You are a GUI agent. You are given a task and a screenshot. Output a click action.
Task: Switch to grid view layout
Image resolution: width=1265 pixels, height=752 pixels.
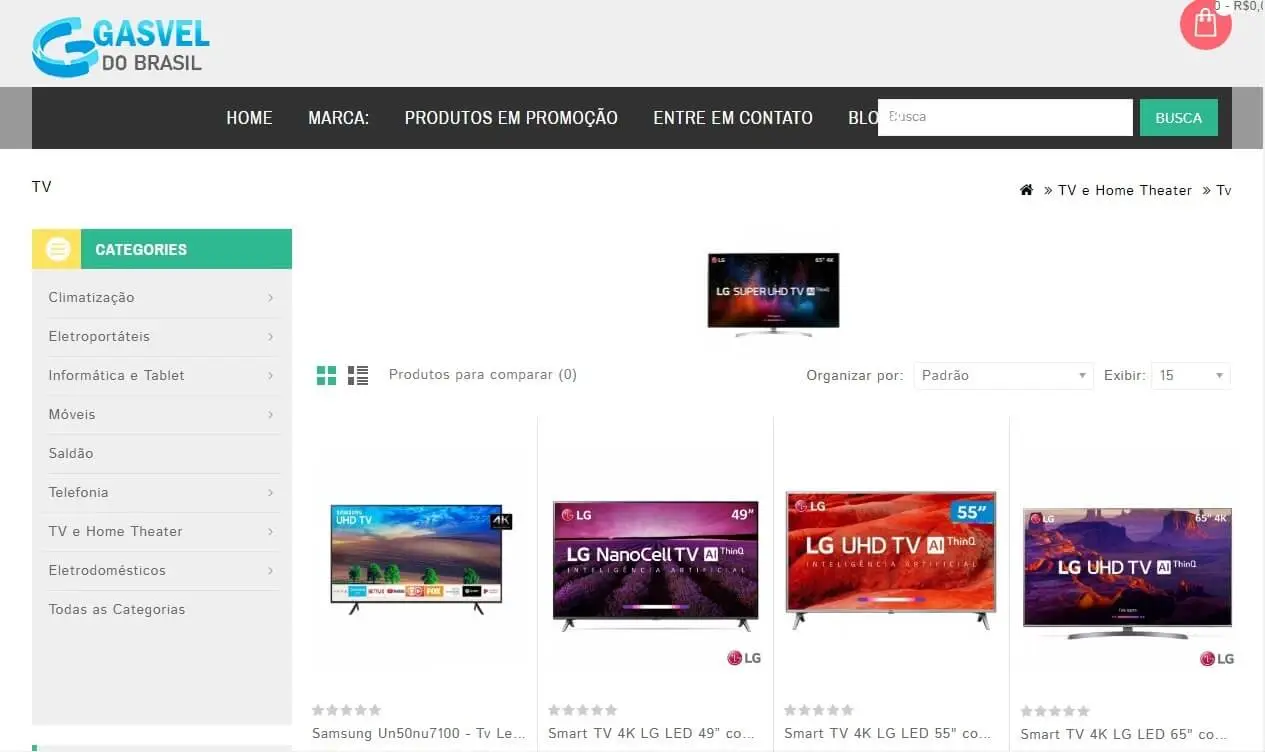(326, 376)
